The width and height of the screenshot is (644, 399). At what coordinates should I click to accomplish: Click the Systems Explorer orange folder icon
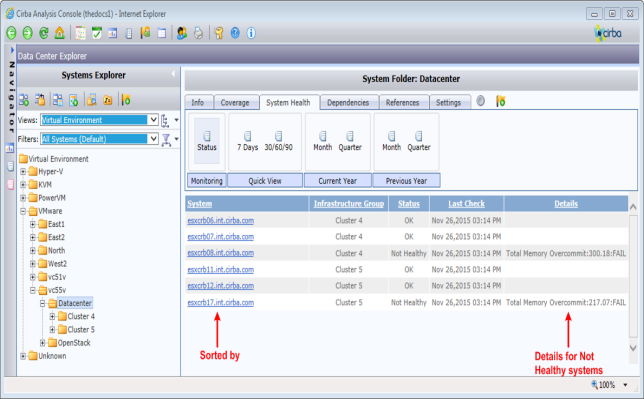[108, 99]
